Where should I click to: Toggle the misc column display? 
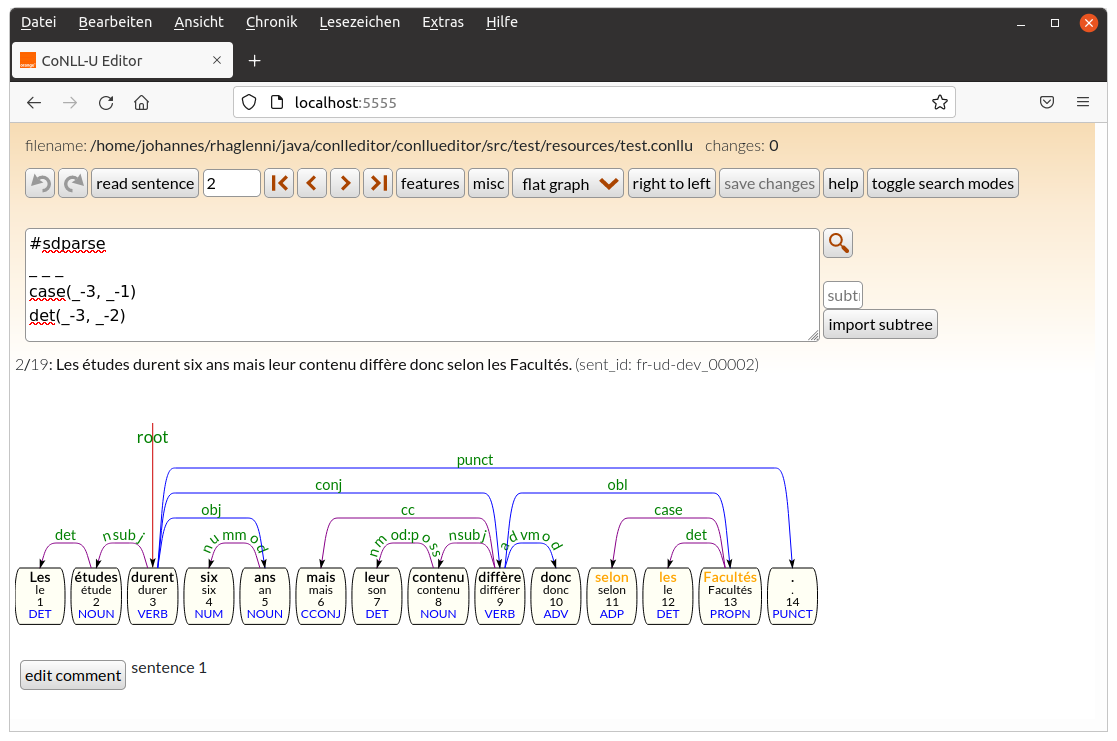tap(489, 184)
